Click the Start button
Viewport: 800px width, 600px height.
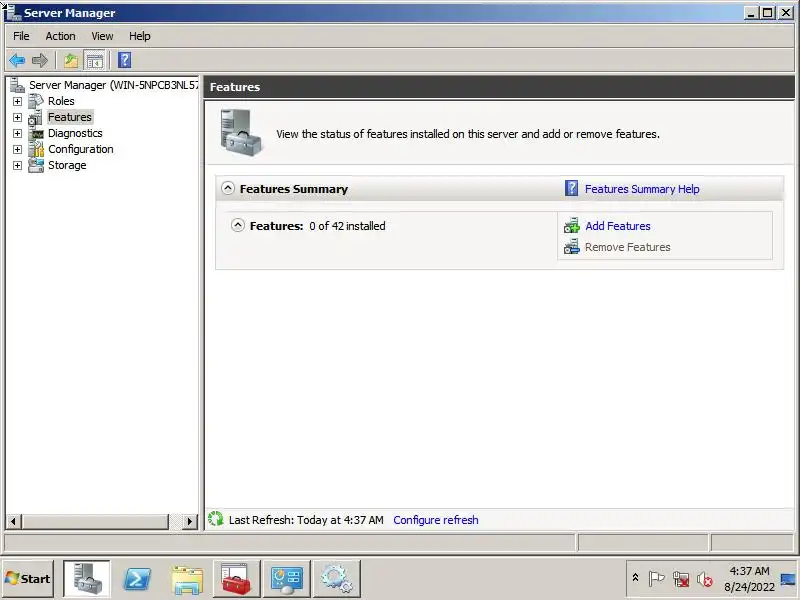pos(28,579)
